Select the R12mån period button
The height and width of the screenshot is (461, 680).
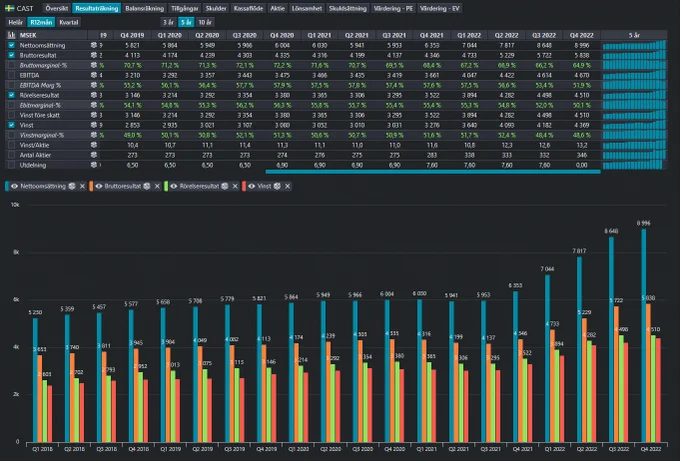[41, 22]
